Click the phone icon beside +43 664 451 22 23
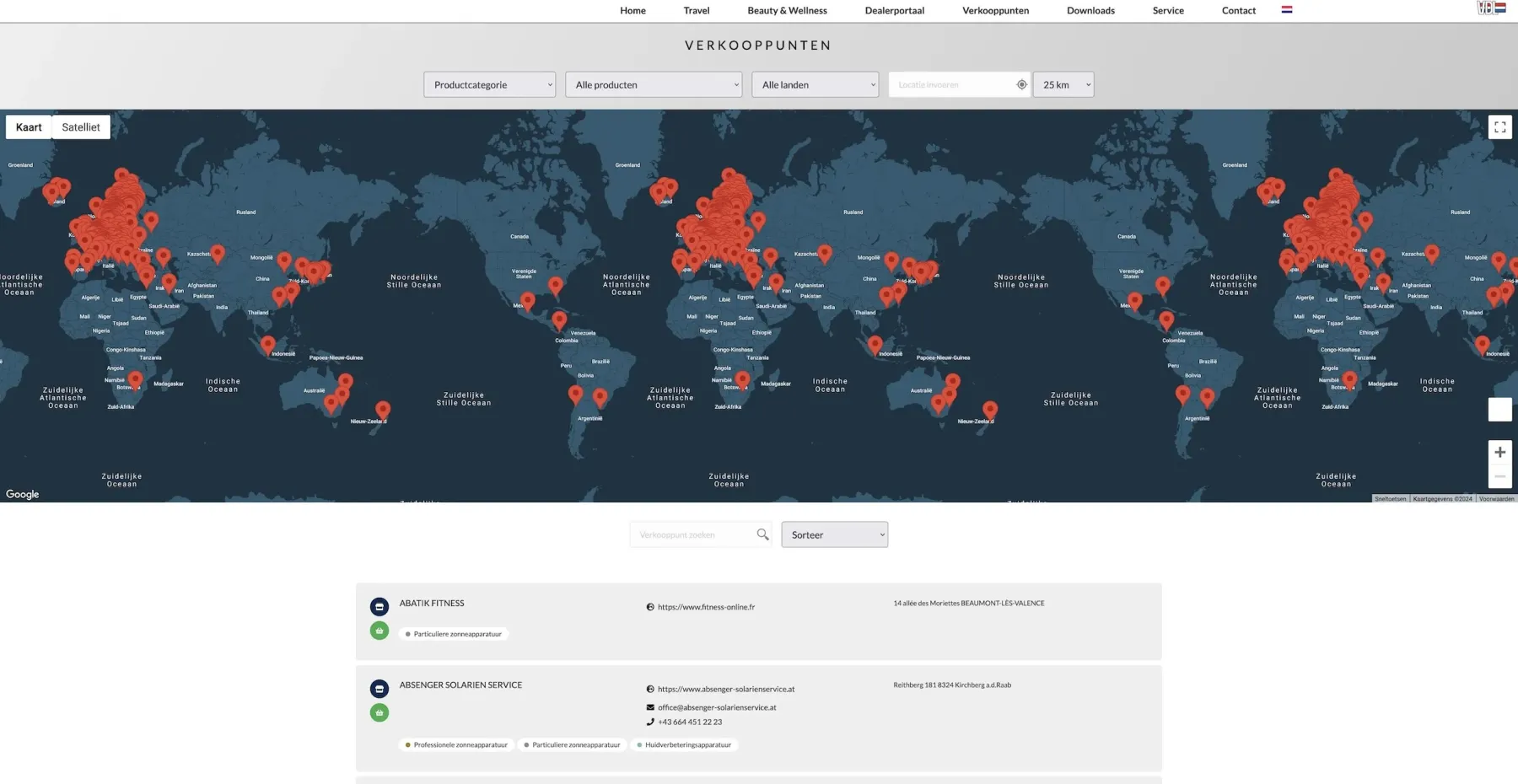 pyautogui.click(x=650, y=722)
